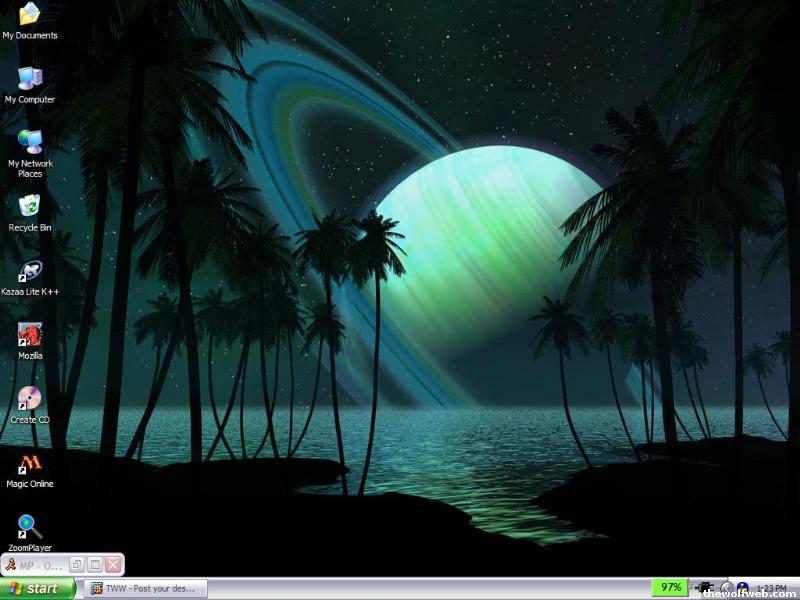This screenshot has width=800, height=600.
Task: Click the power plug tray icon
Action: [704, 587]
